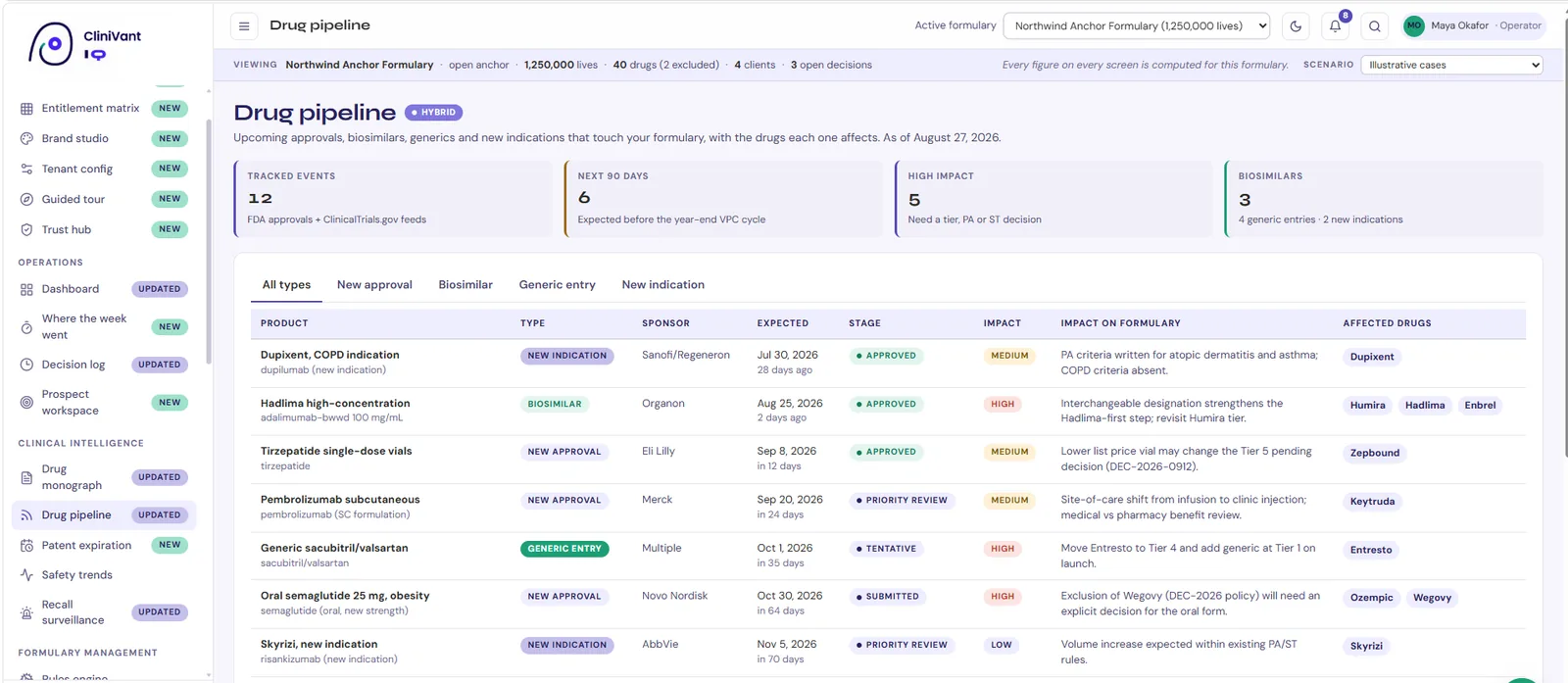This screenshot has height=683, width=1568.
Task: Click Drug monograph document icon
Action: (x=26, y=477)
